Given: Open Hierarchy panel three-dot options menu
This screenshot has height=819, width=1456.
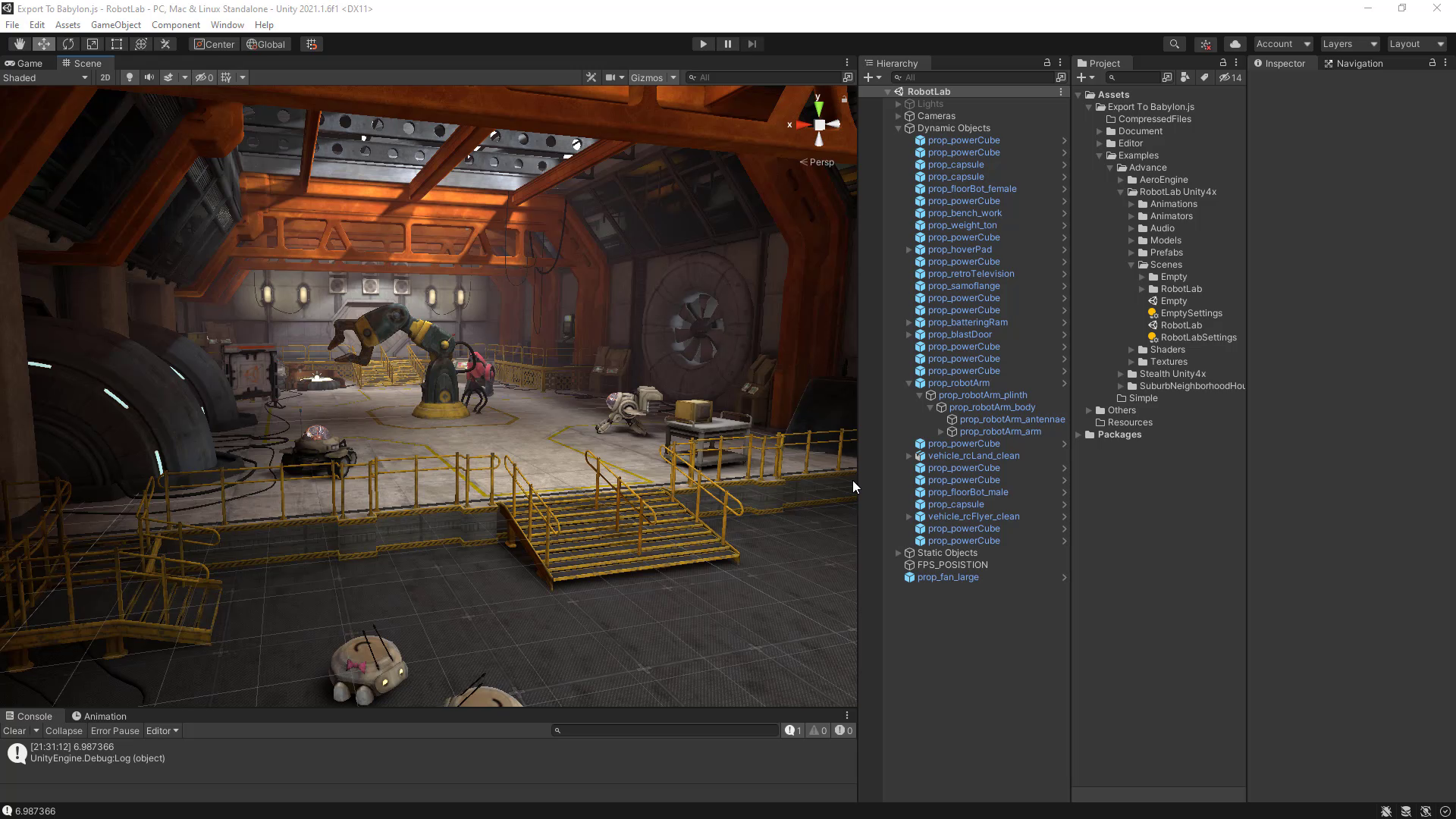Looking at the screenshot, I should pyautogui.click(x=1060, y=63).
